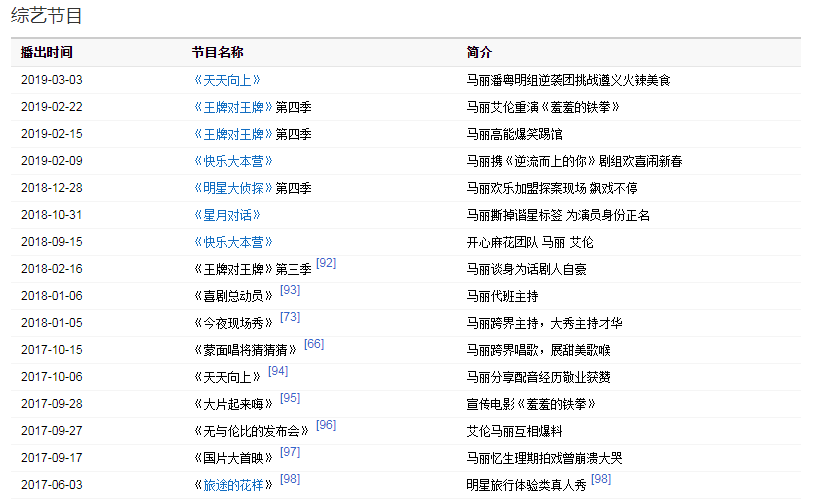The height and width of the screenshot is (501, 815).
Task: Click 《天天向上》 name in 2017-10-06 row
Action: pos(227,377)
